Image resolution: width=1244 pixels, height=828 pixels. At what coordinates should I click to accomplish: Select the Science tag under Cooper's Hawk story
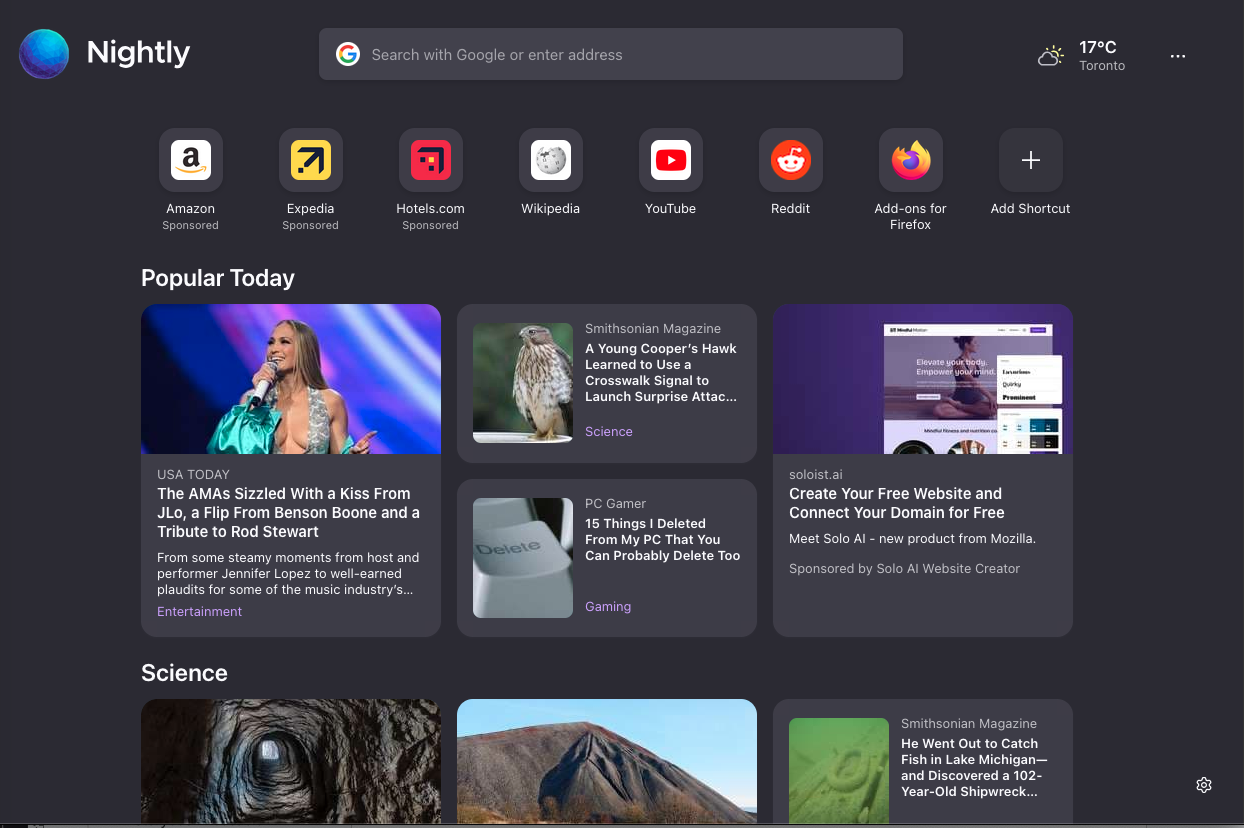pyautogui.click(x=608, y=432)
